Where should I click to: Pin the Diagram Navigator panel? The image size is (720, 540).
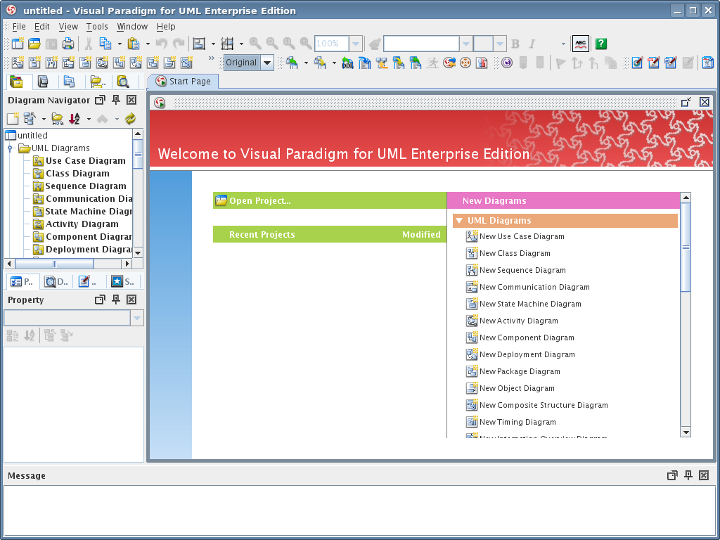(x=116, y=100)
